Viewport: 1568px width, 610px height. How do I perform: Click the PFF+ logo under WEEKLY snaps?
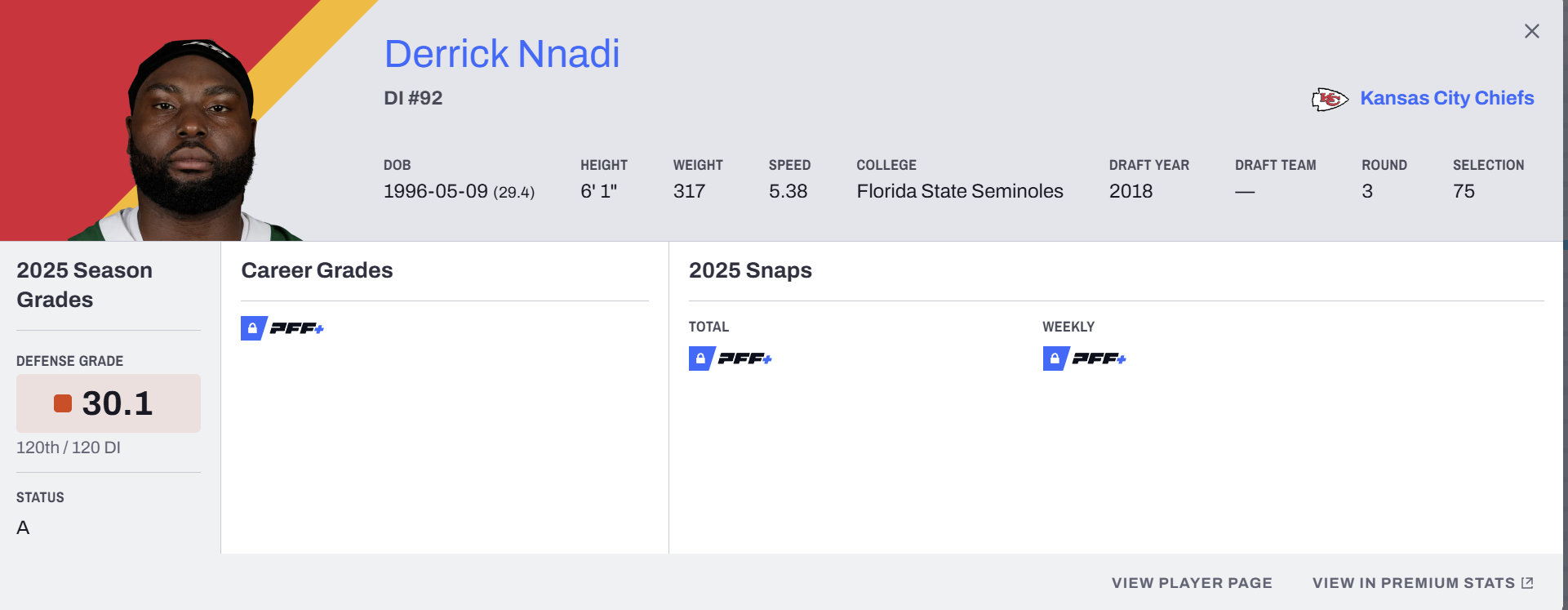1099,358
